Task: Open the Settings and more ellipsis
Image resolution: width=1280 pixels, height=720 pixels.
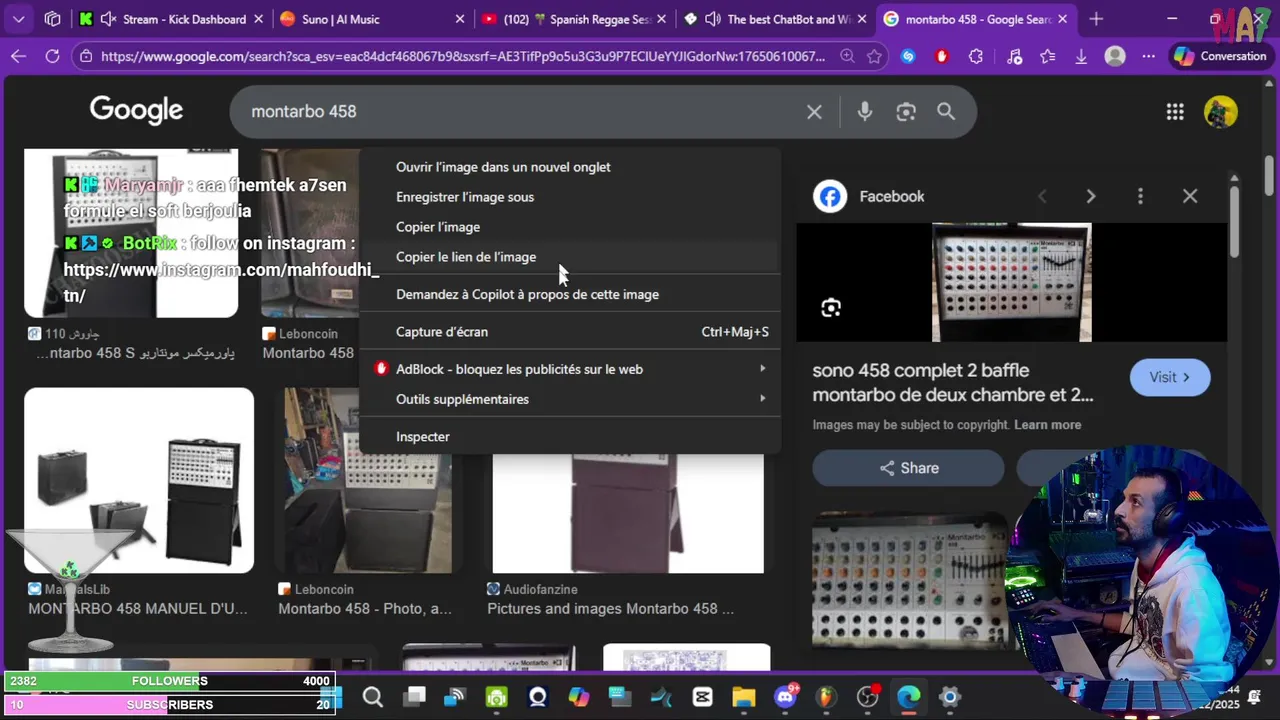Action: (x=1149, y=57)
